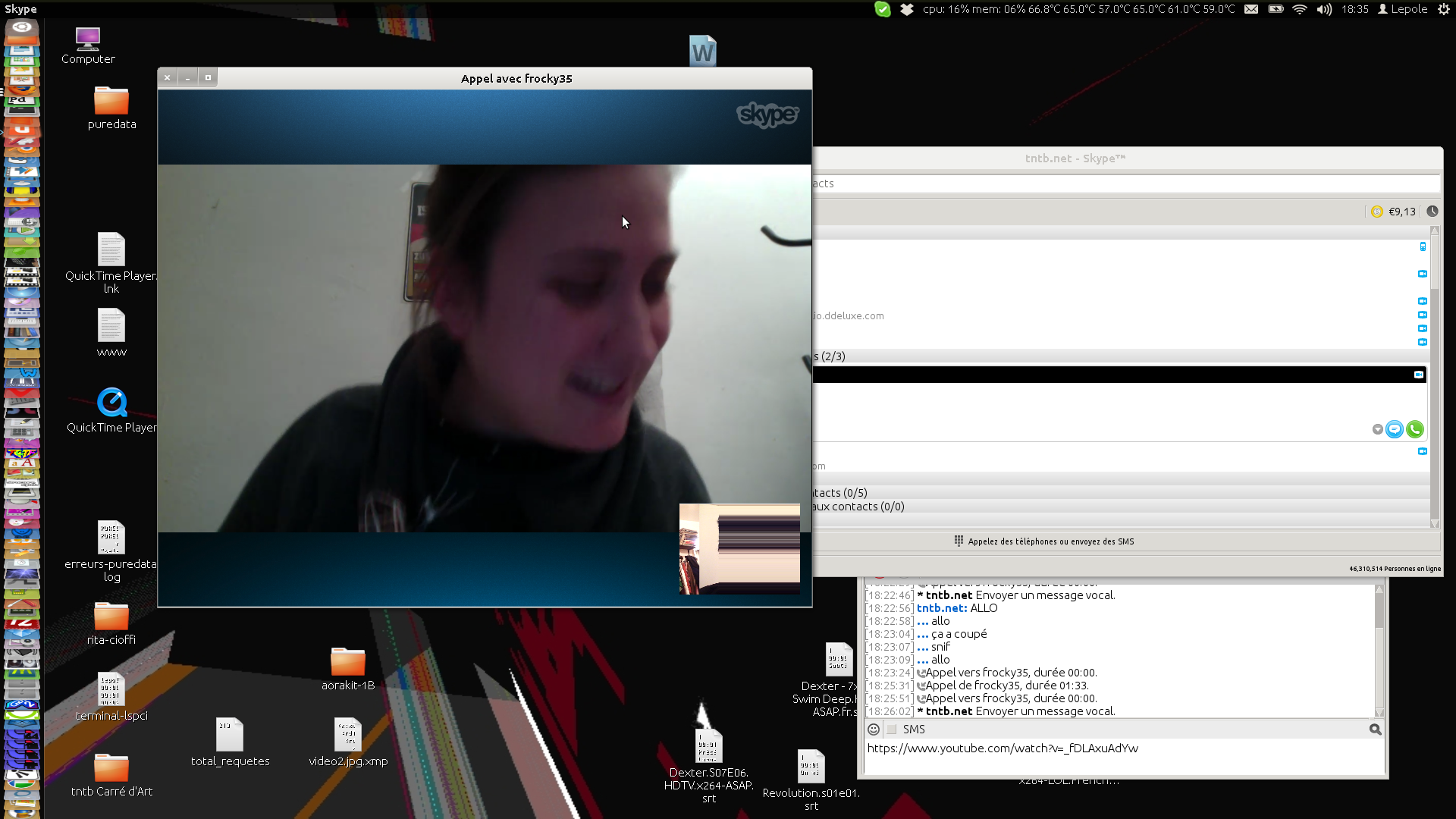Toggle the SMS checkbox

(892, 730)
